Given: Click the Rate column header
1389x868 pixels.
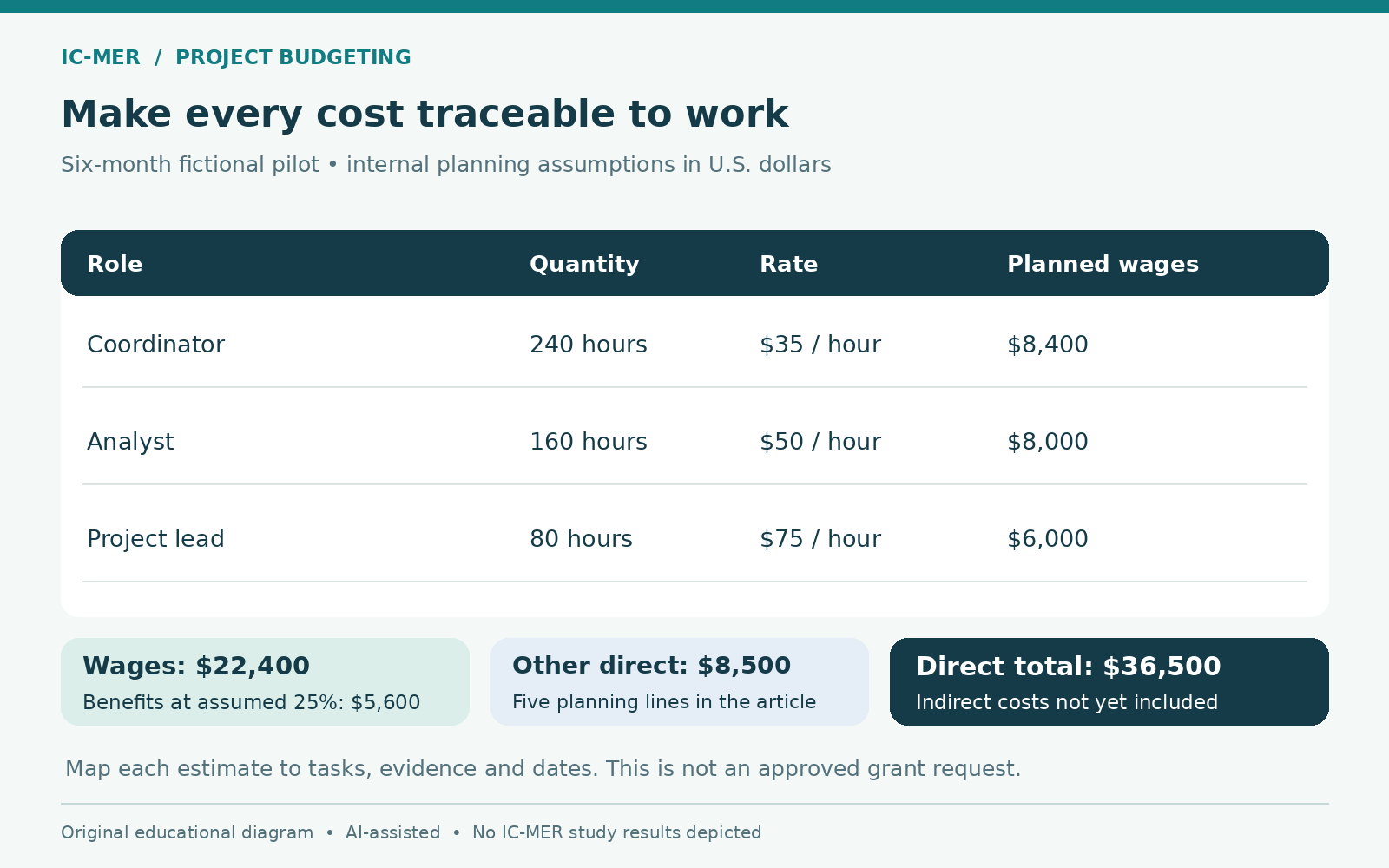Looking at the screenshot, I should tap(788, 264).
